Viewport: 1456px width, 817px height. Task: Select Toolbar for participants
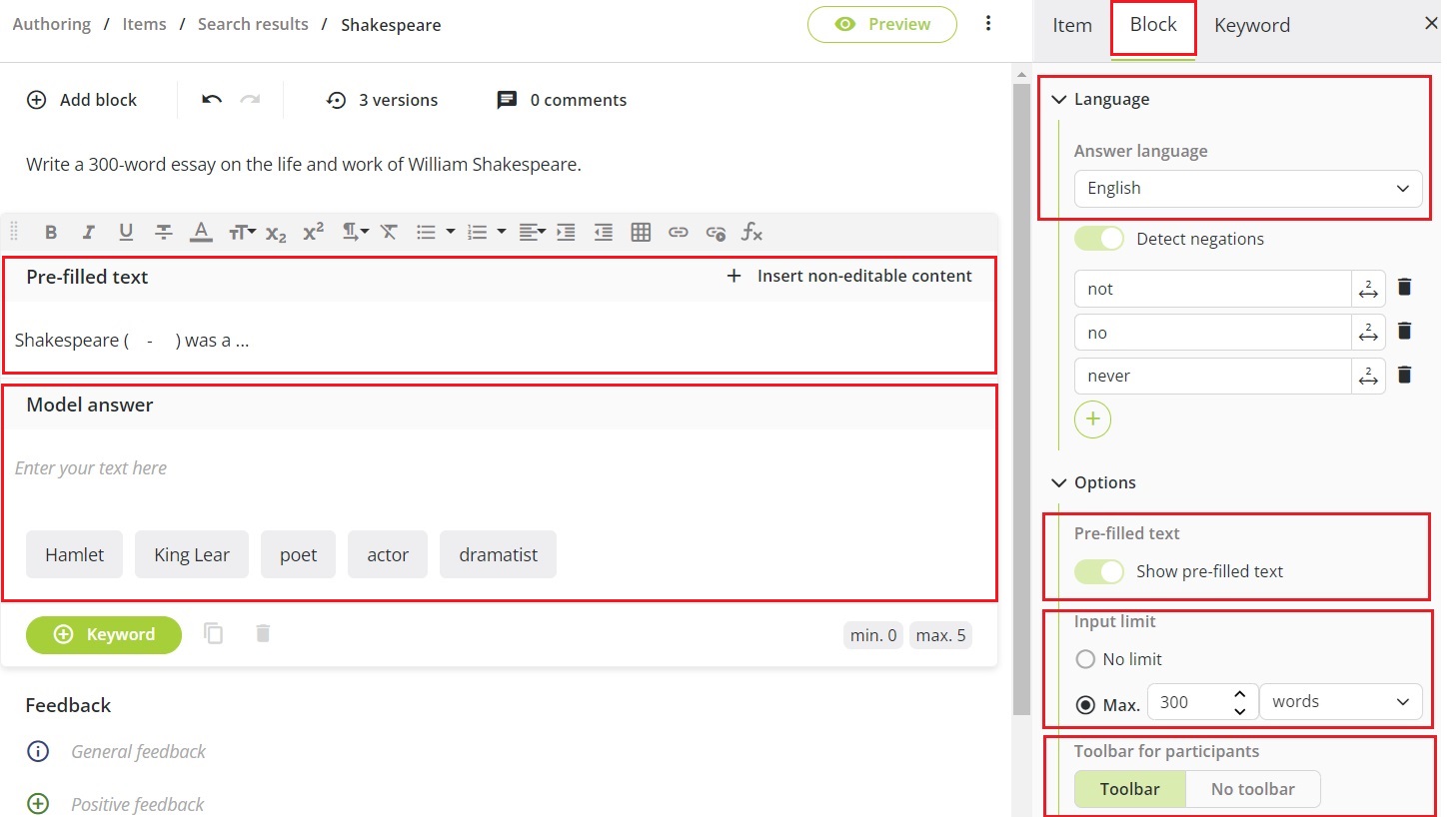(x=1130, y=789)
